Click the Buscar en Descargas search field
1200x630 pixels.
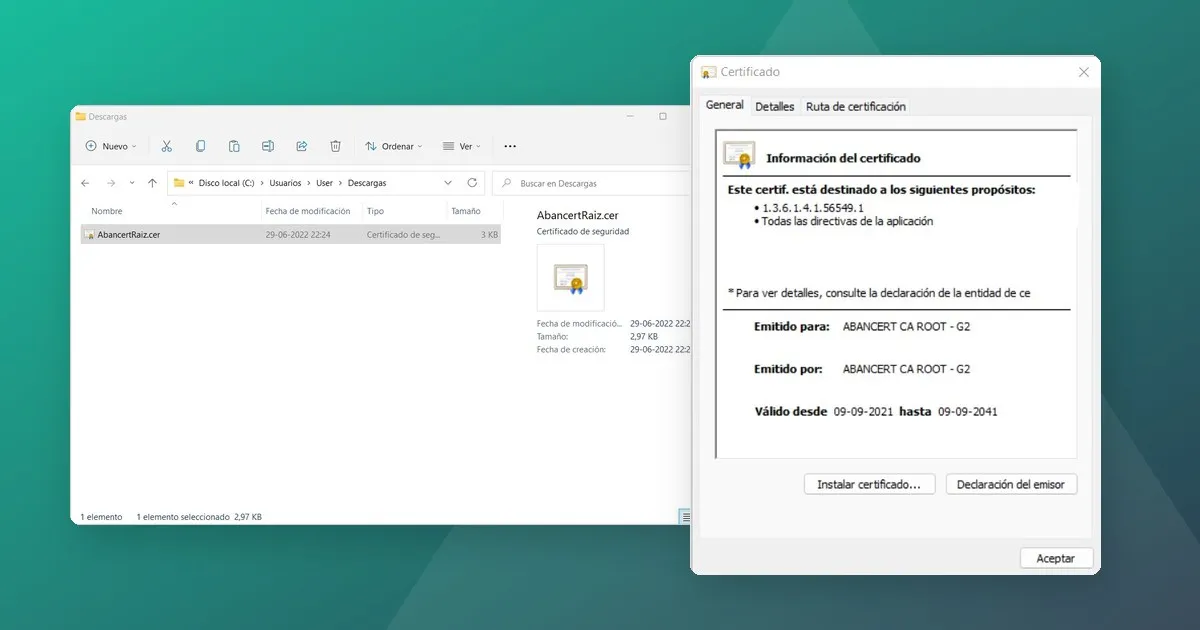tap(592, 183)
